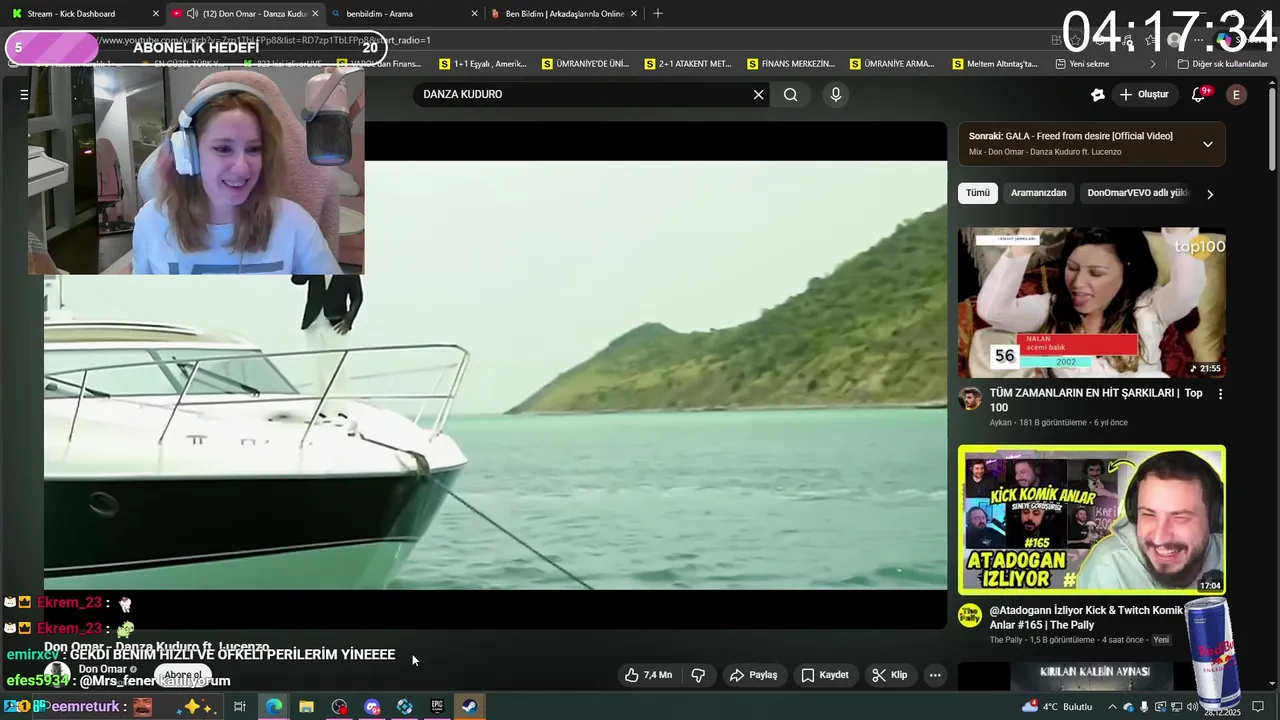Open the KIRILAN KALBİN AYNASI video thumbnail
Image resolution: width=1280 pixels, height=720 pixels.
(x=1092, y=676)
